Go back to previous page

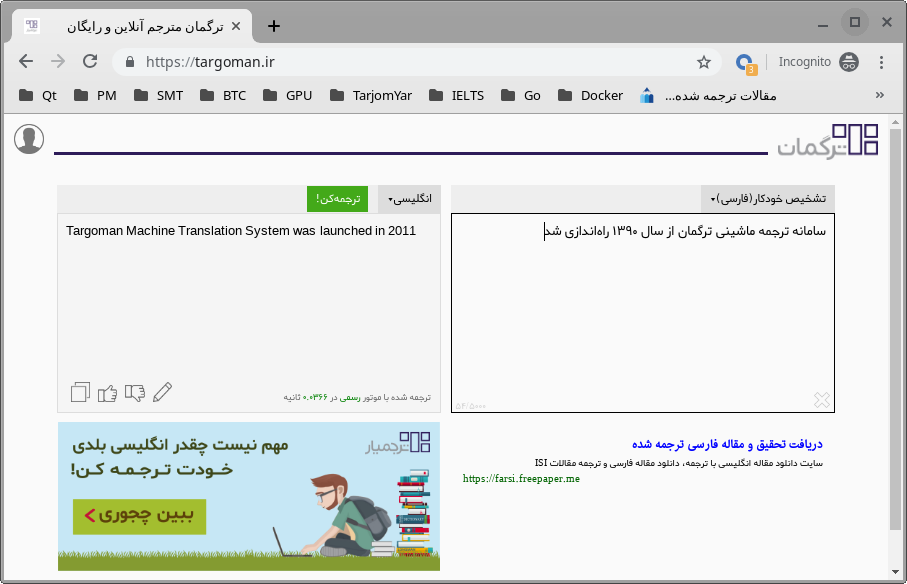[x=26, y=61]
